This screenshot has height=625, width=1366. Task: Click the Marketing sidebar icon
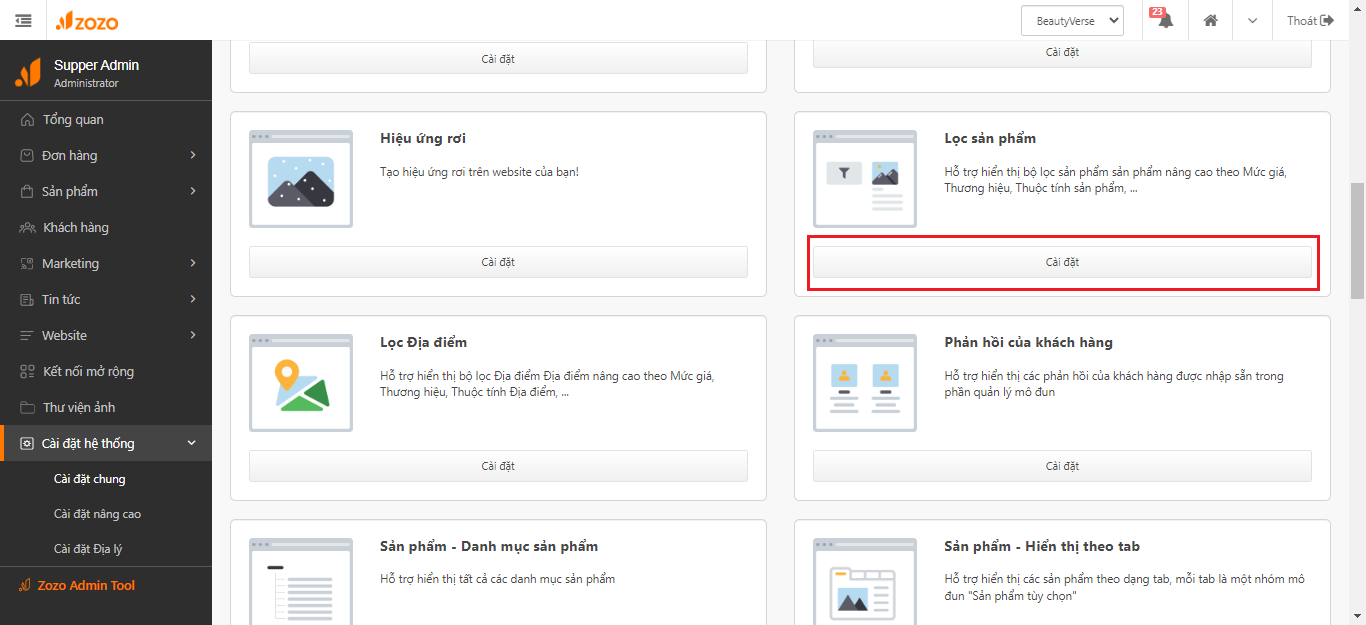(x=27, y=263)
